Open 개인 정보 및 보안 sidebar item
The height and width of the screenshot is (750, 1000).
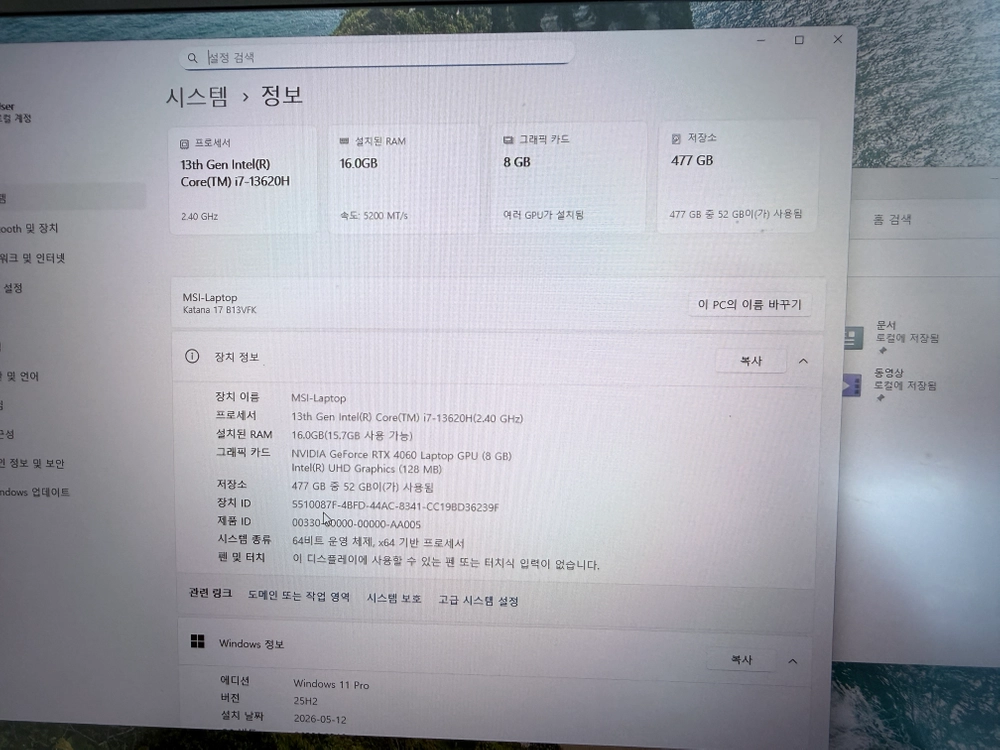[x=32, y=464]
